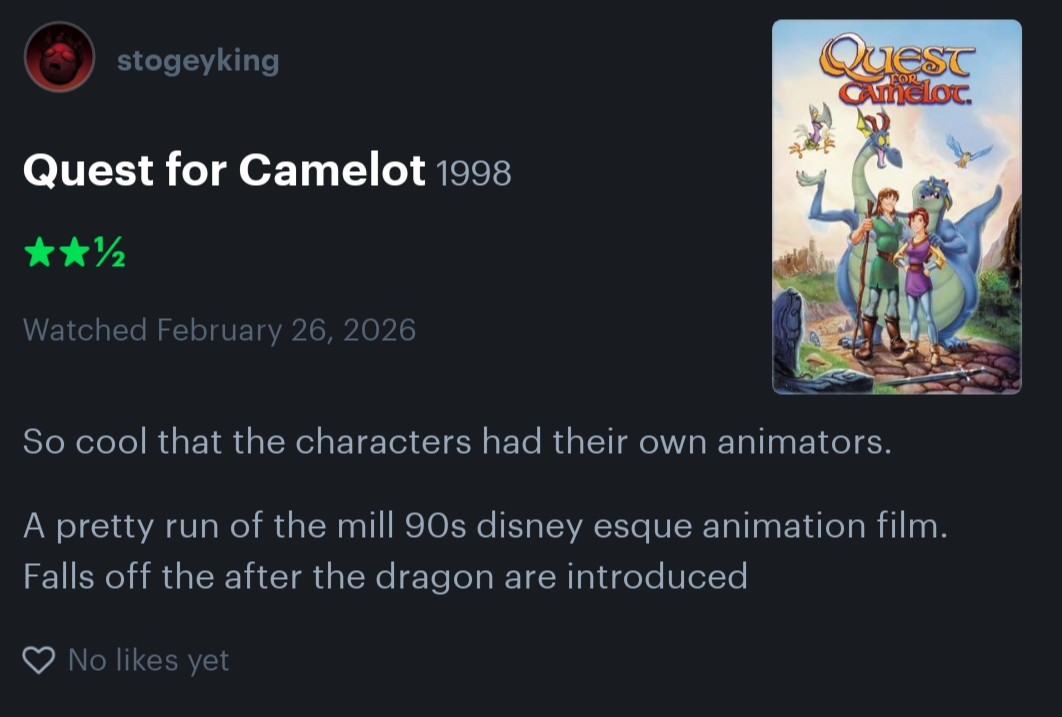The image size is (1062, 717).
Task: Click the 'No likes yet' text
Action: [148, 660]
